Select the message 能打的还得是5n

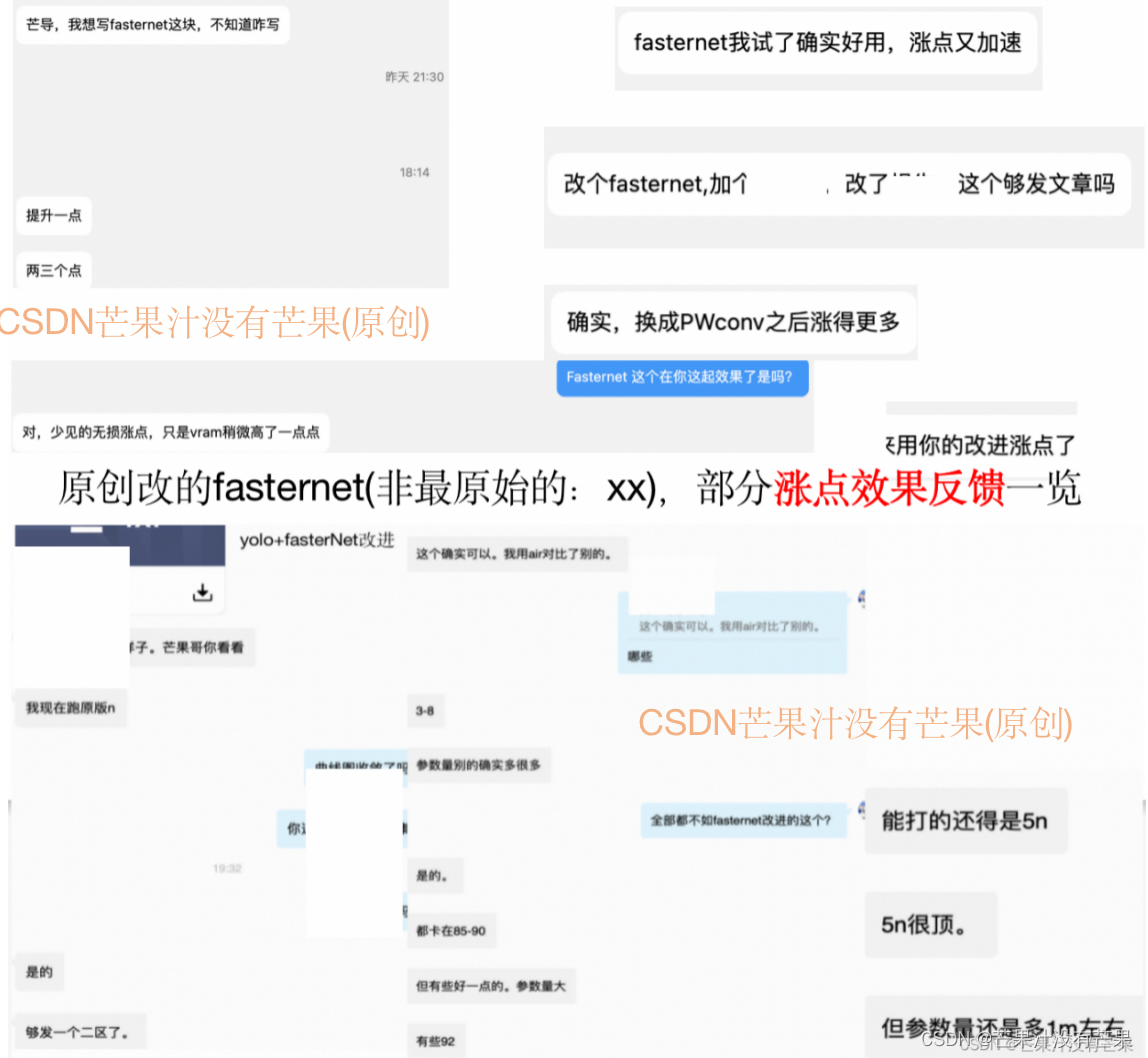[x=966, y=820]
